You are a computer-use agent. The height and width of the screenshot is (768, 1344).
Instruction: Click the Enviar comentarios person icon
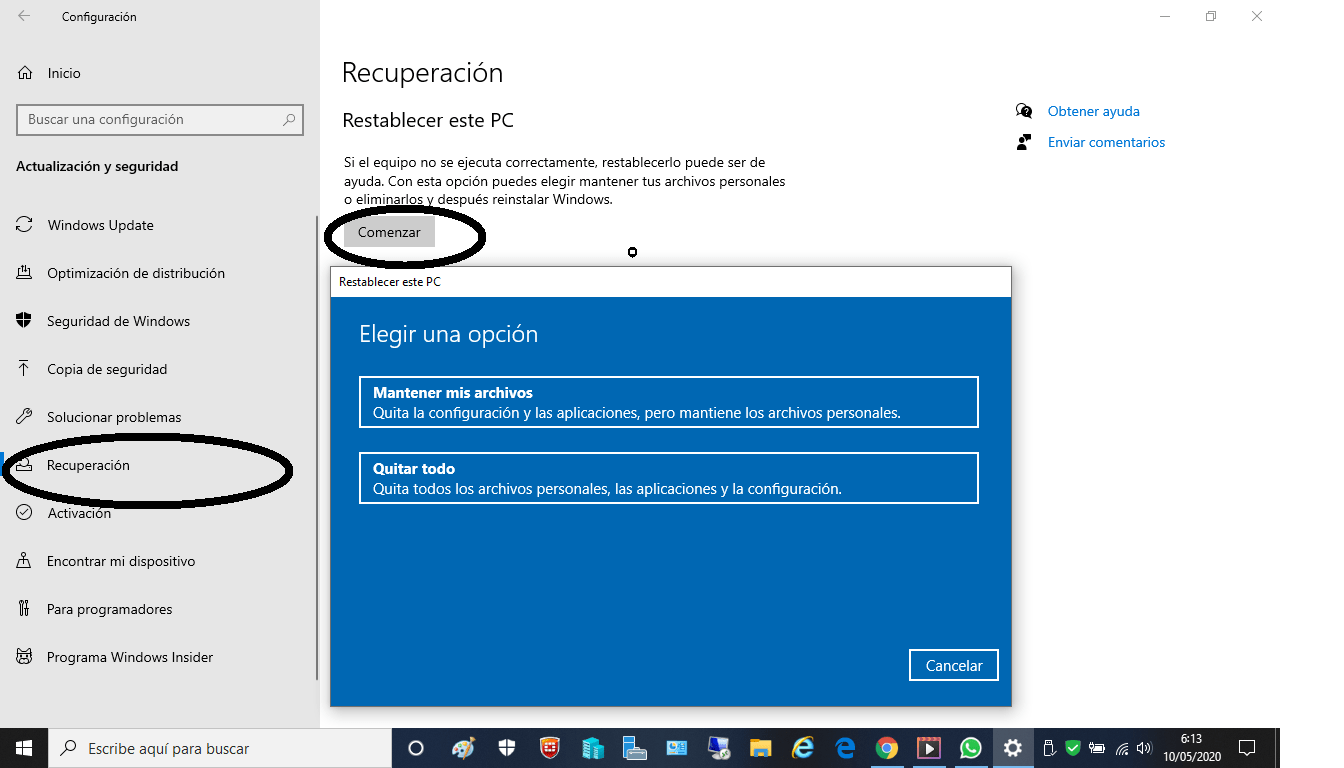tap(1023, 142)
